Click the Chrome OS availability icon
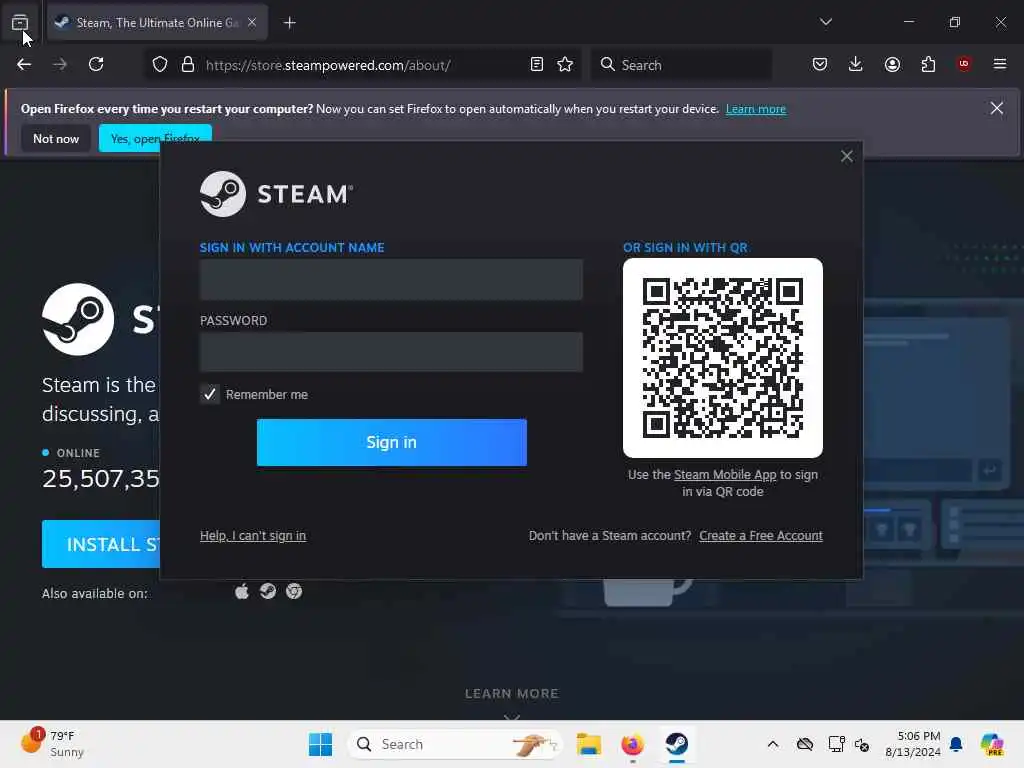Image resolution: width=1024 pixels, height=768 pixels. (294, 592)
